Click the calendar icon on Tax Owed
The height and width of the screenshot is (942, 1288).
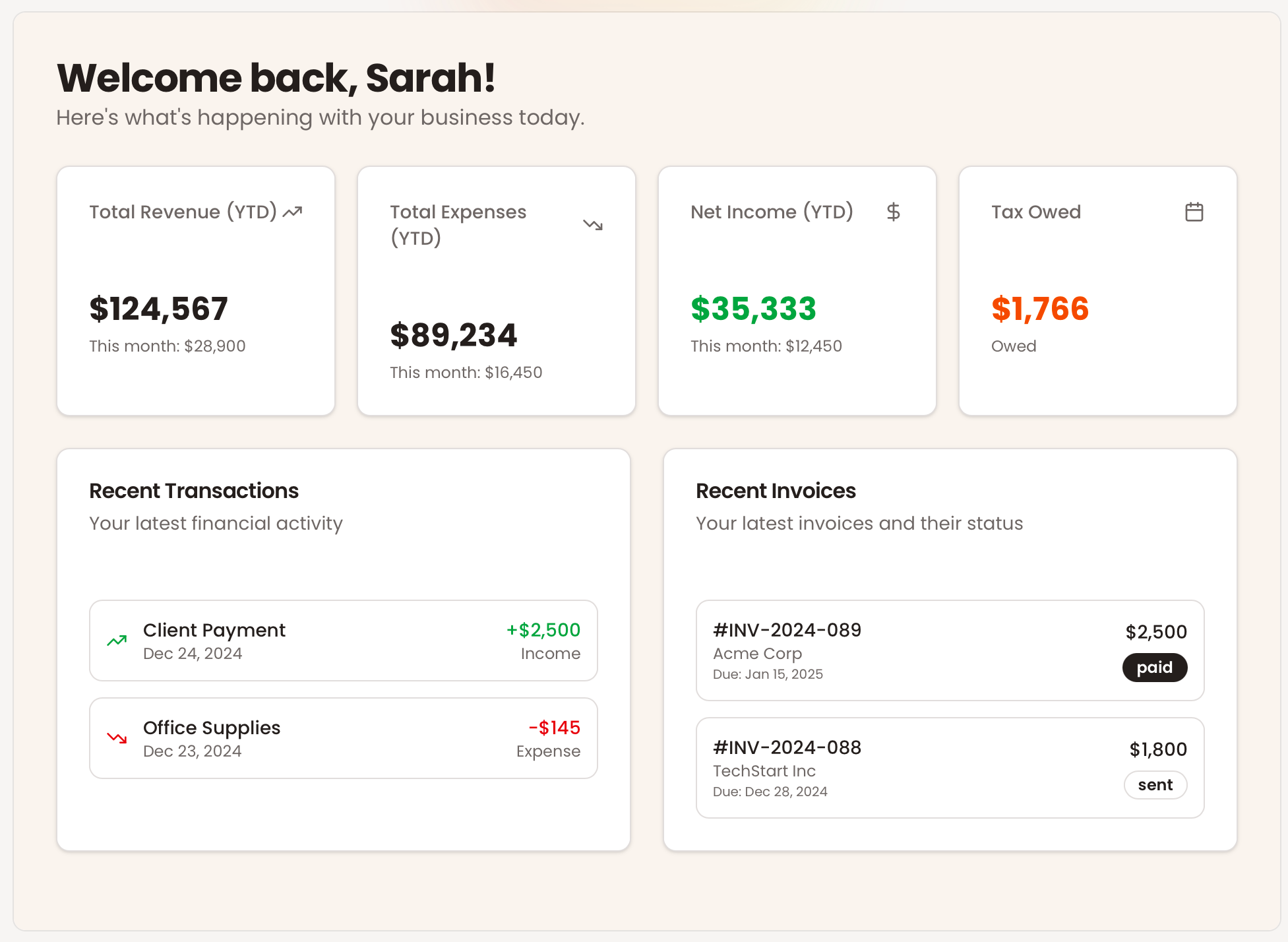coord(1194,212)
